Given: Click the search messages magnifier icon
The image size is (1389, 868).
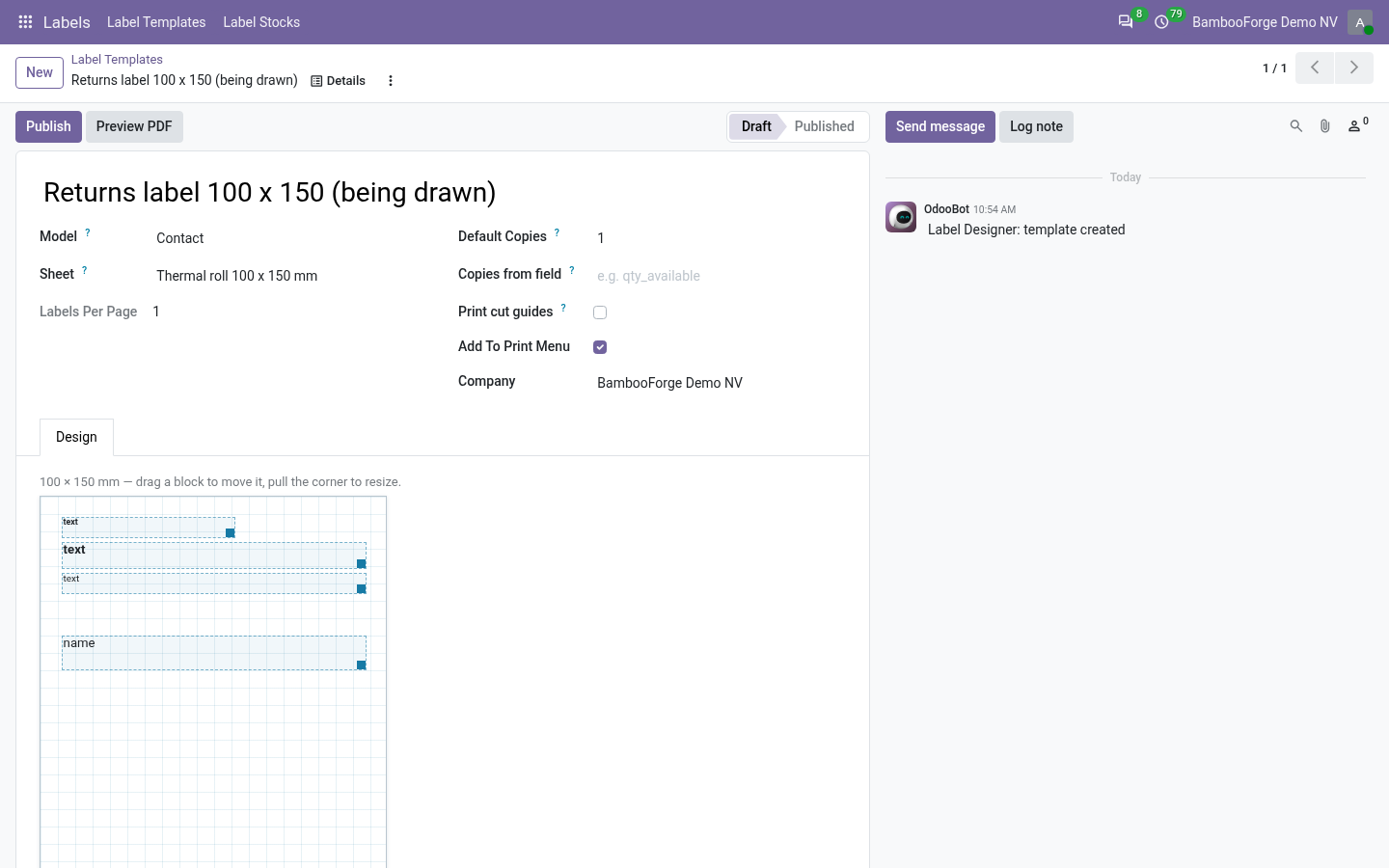Looking at the screenshot, I should click(x=1296, y=126).
